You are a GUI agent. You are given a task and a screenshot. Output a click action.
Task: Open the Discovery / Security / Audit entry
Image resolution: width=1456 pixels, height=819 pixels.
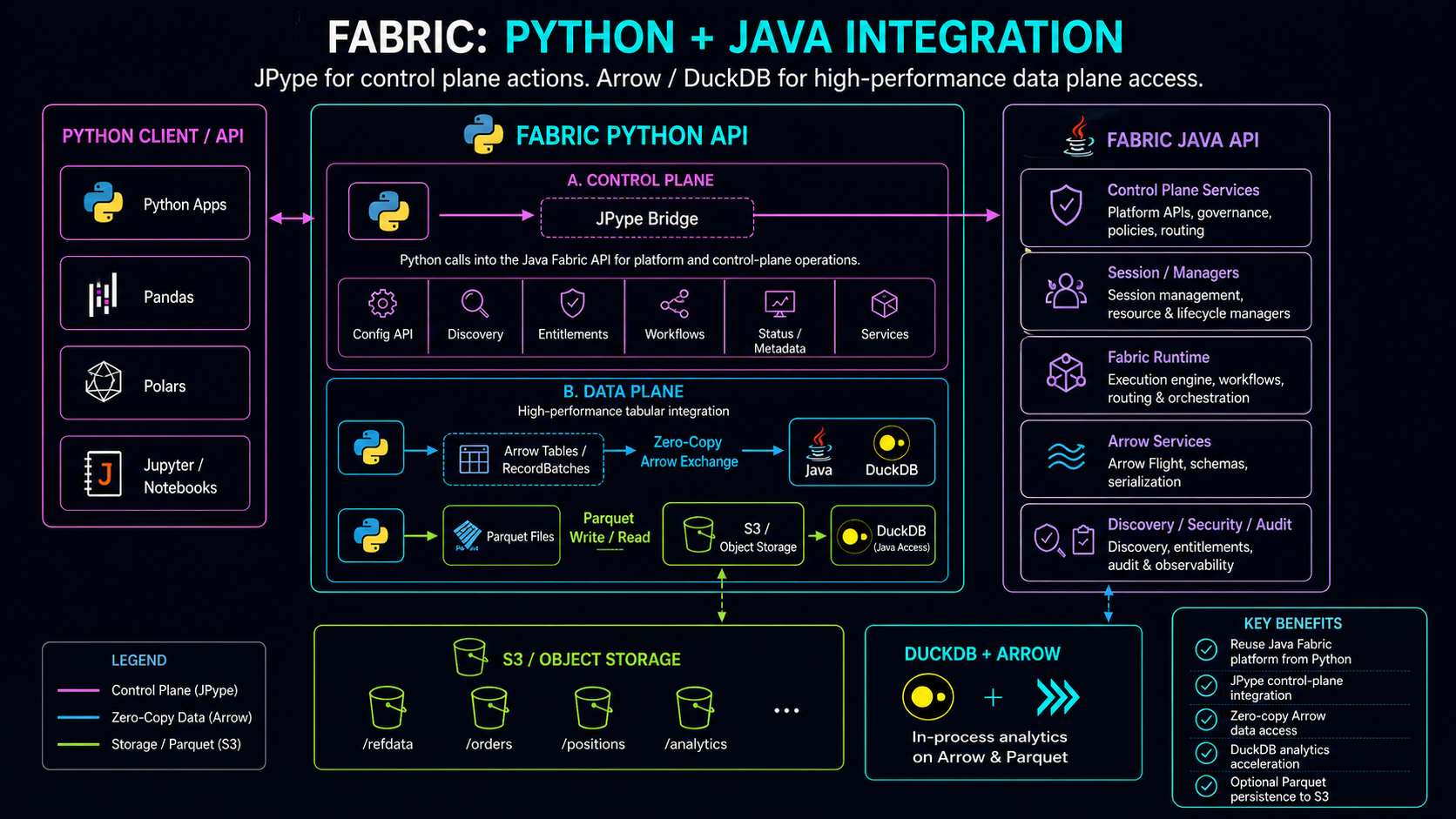[1166, 543]
